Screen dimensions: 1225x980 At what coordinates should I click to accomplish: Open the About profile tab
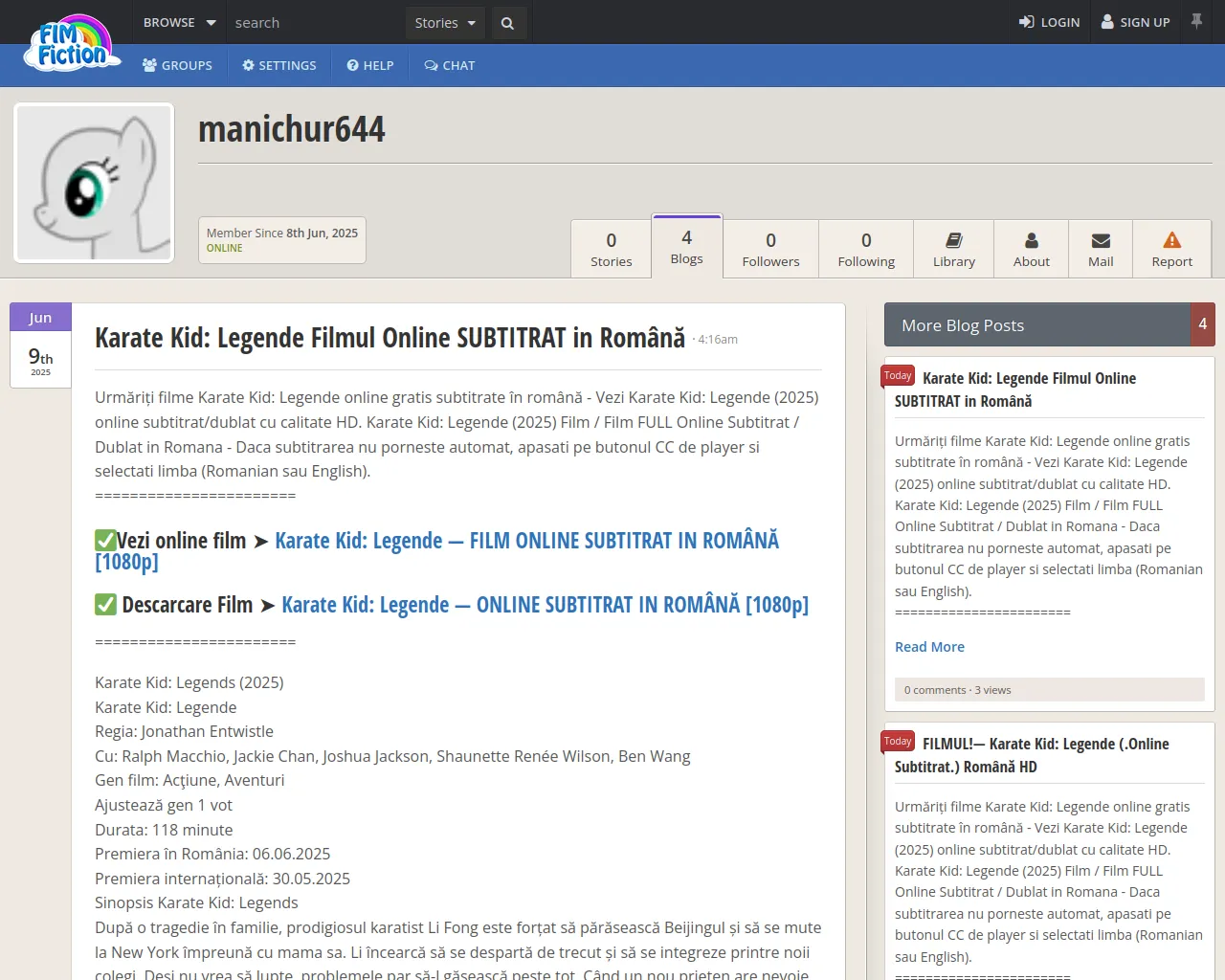click(1031, 250)
